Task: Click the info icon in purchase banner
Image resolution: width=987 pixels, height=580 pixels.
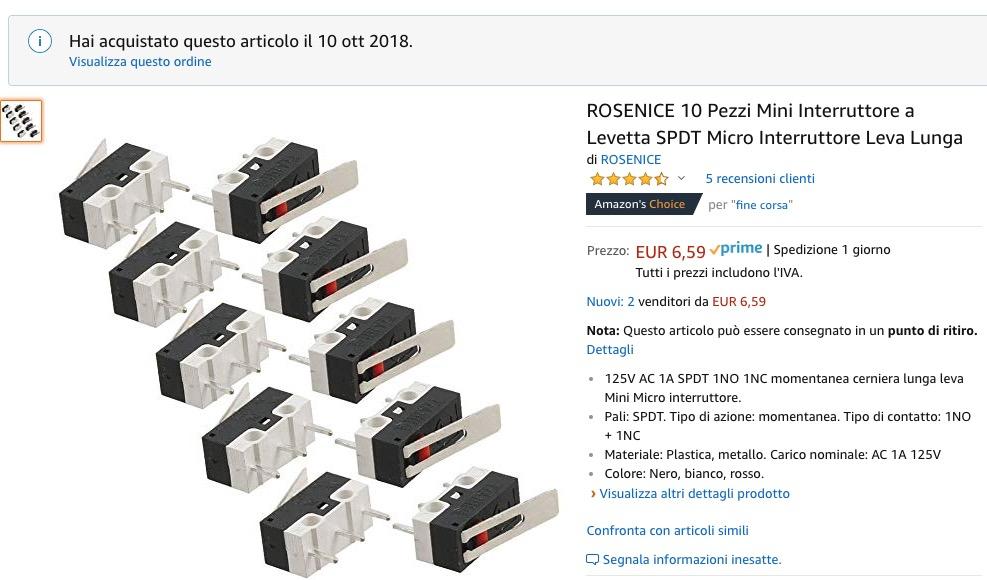Action: coord(40,41)
